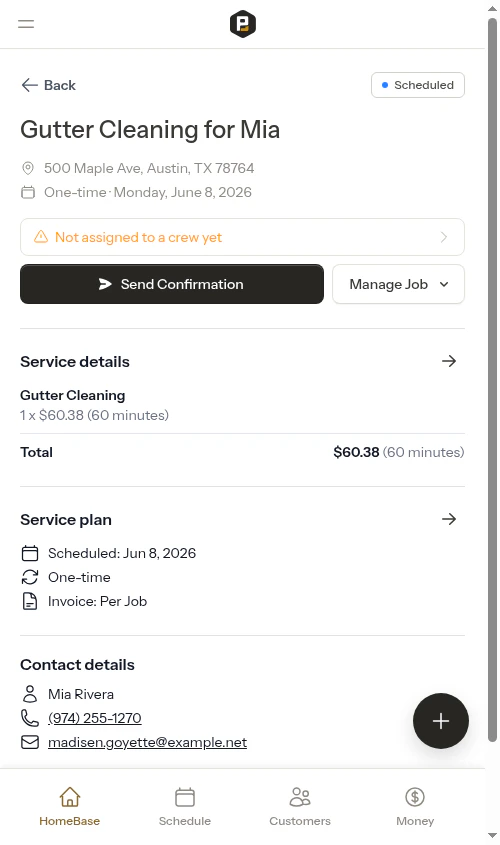The height and width of the screenshot is (845, 500).
Task: Click the Scheduled status badge
Action: coord(418,85)
